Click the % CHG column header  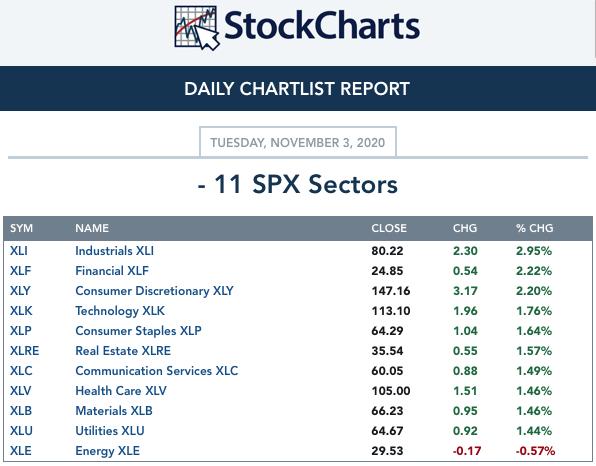[x=534, y=228]
